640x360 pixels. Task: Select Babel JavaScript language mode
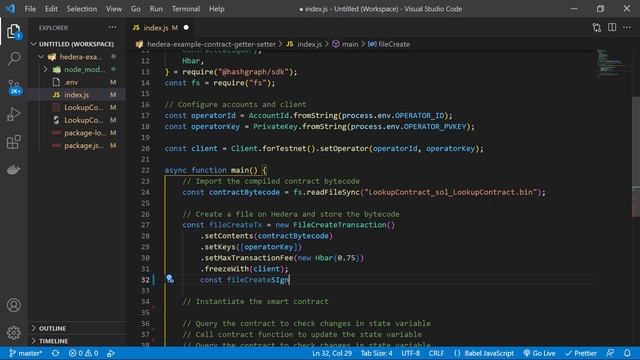pyautogui.click(x=489, y=353)
